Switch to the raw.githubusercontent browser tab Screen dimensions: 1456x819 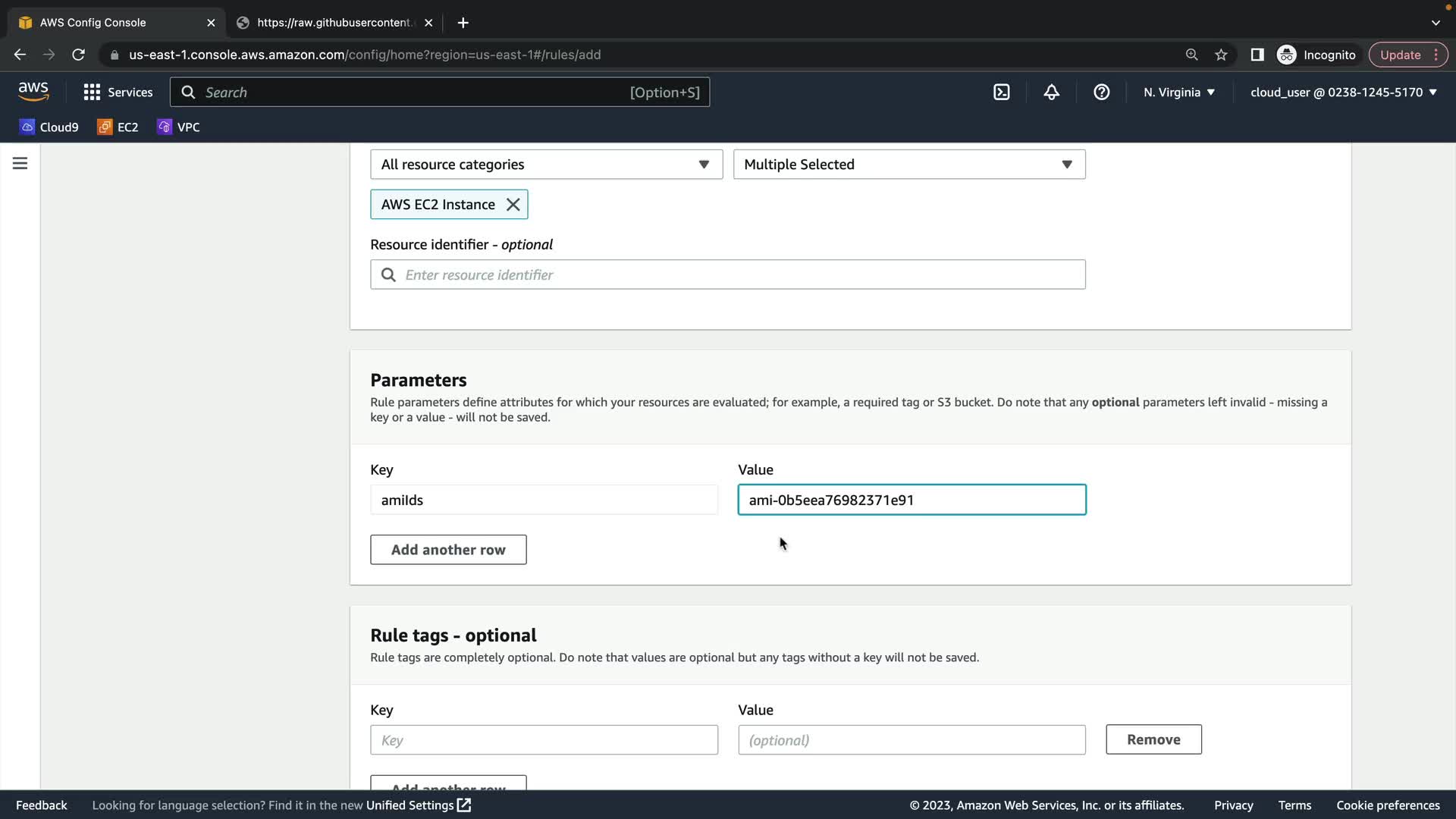(x=334, y=23)
